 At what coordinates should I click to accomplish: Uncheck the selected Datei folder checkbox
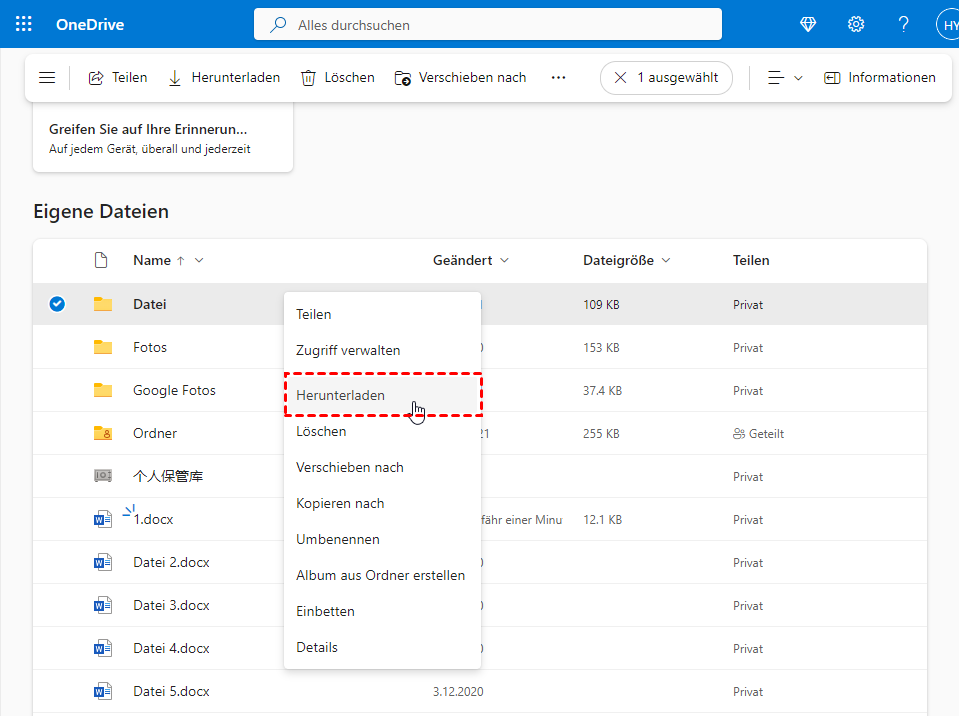pyautogui.click(x=57, y=304)
